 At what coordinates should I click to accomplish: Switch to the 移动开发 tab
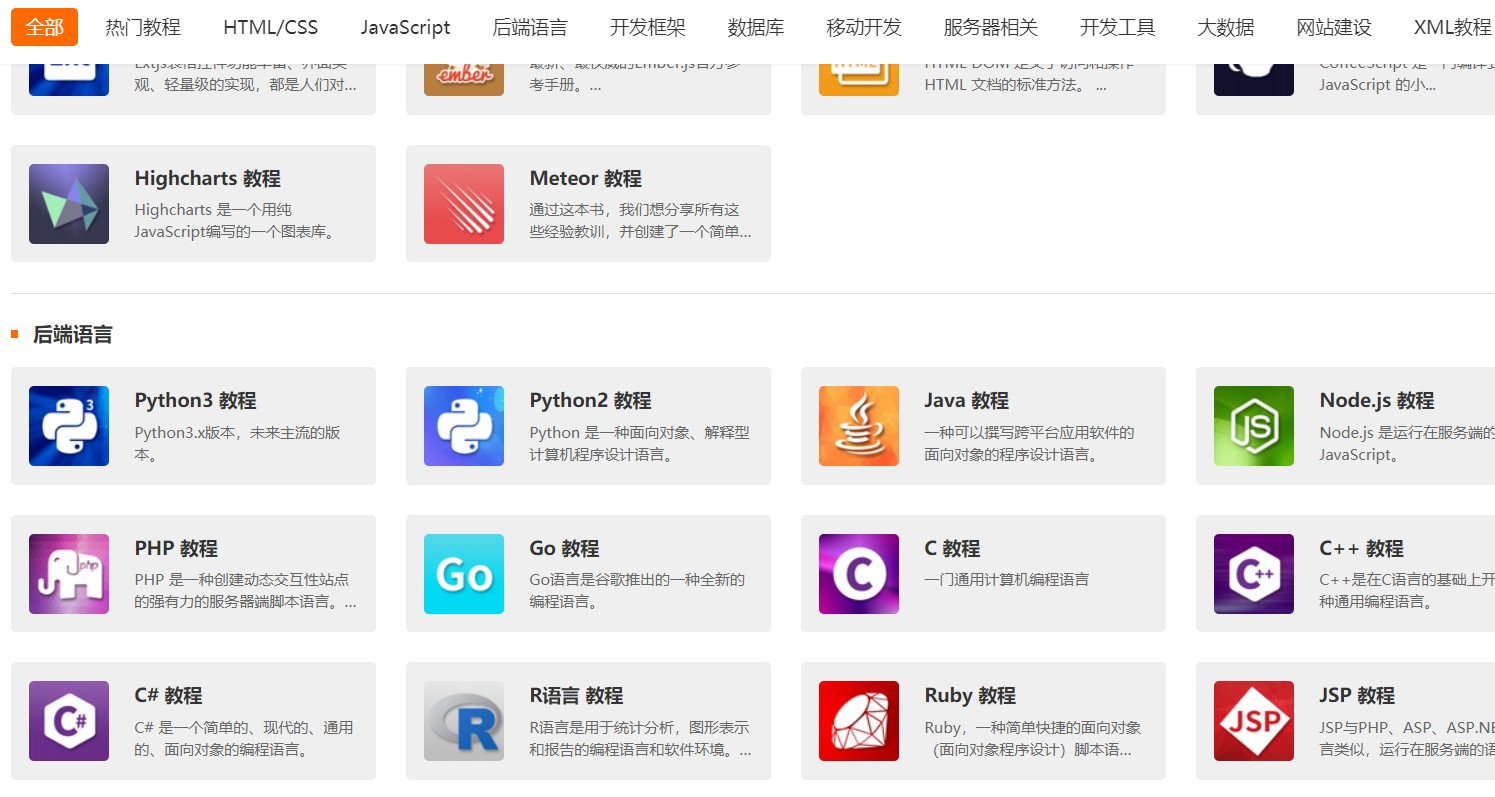coord(864,27)
